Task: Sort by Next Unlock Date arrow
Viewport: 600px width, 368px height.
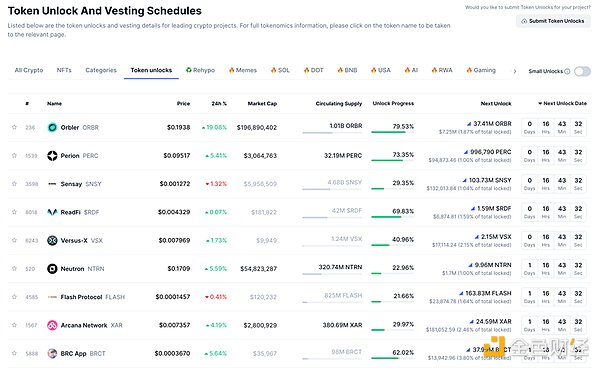Action: pos(540,103)
